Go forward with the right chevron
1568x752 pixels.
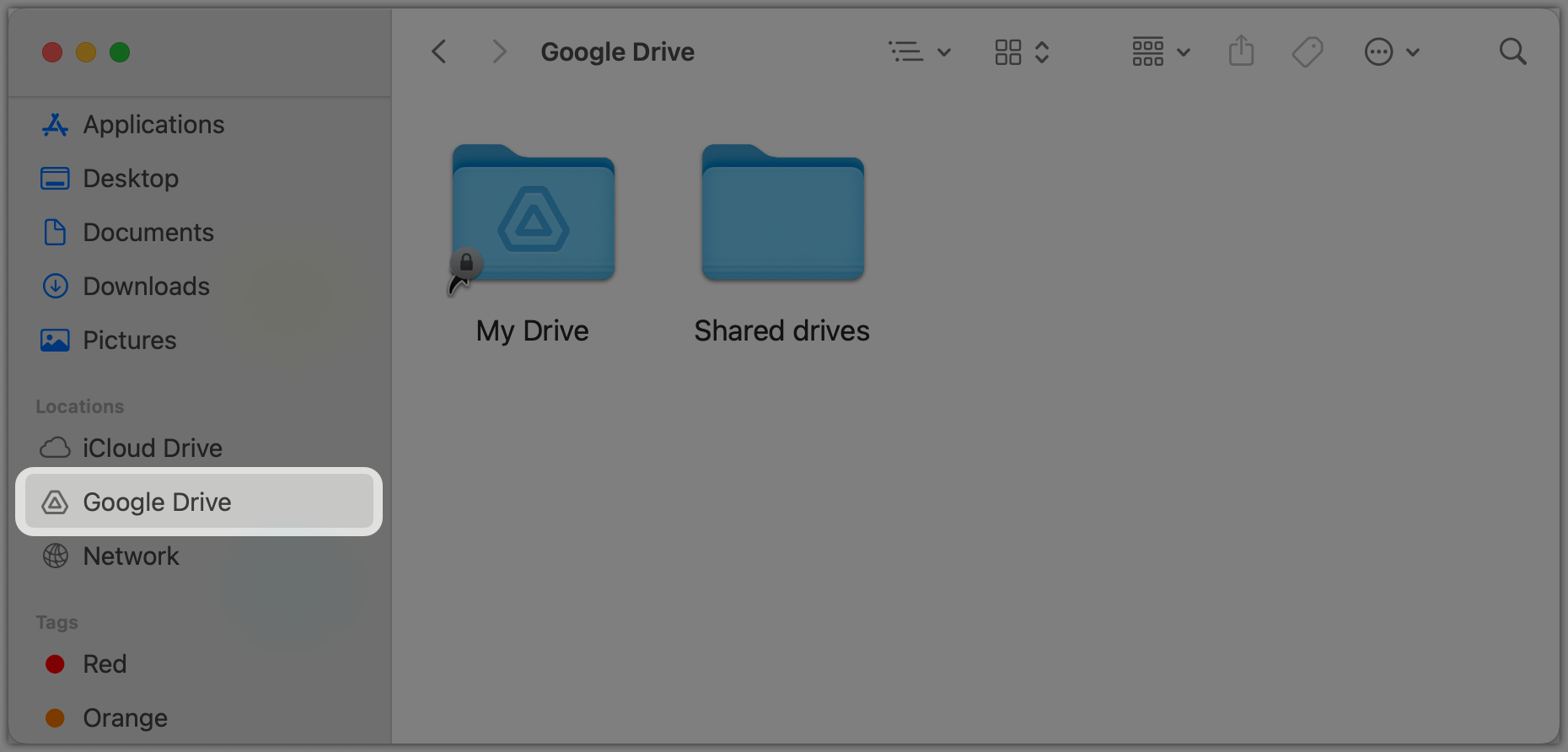500,52
